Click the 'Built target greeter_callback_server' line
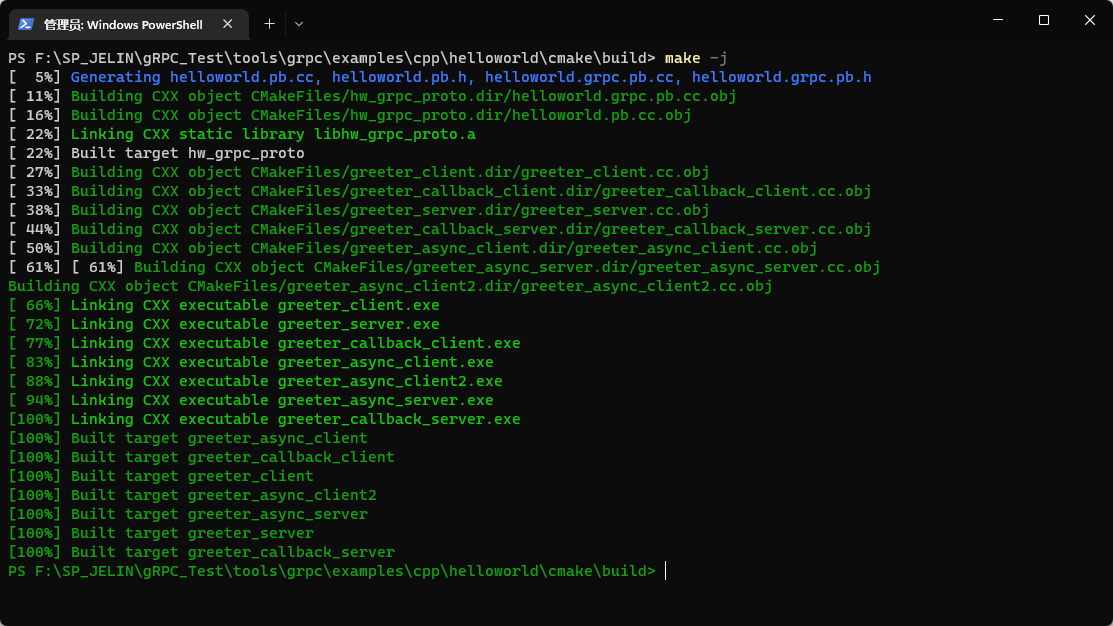The image size is (1113, 626). coord(232,552)
